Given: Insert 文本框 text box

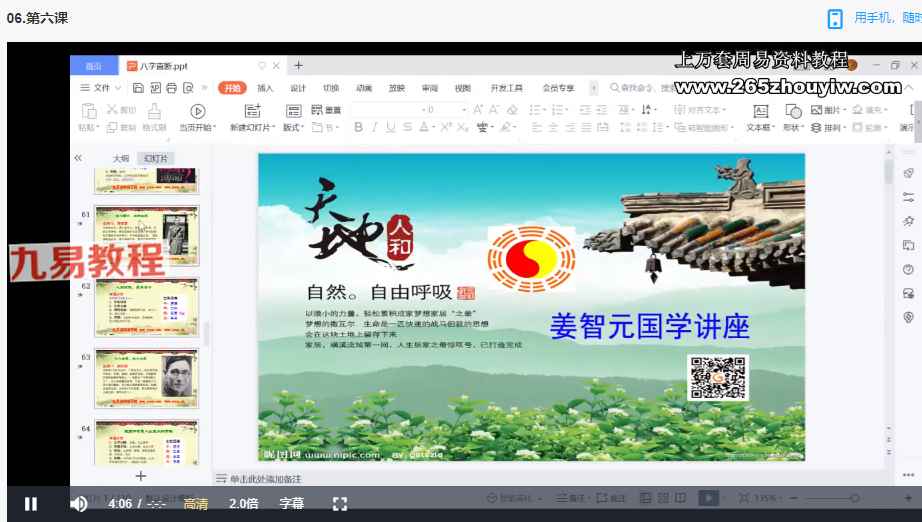Looking at the screenshot, I should point(760,116).
